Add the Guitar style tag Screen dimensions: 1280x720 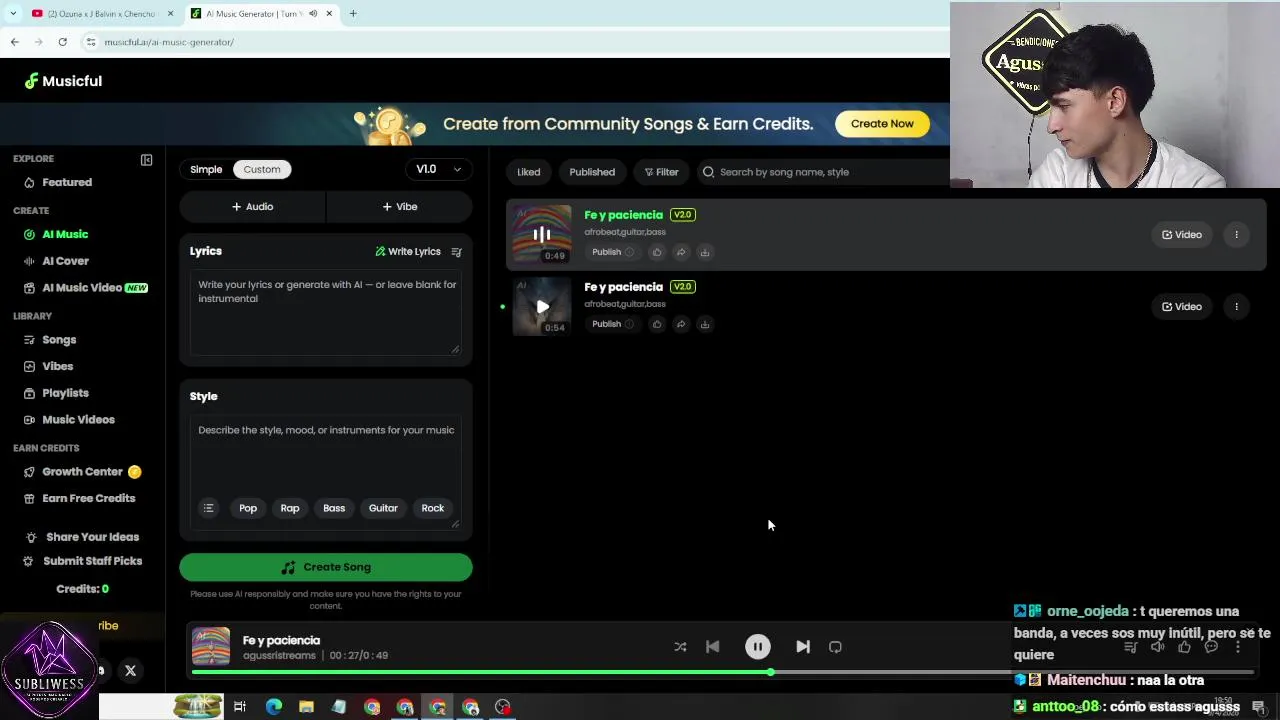point(383,508)
